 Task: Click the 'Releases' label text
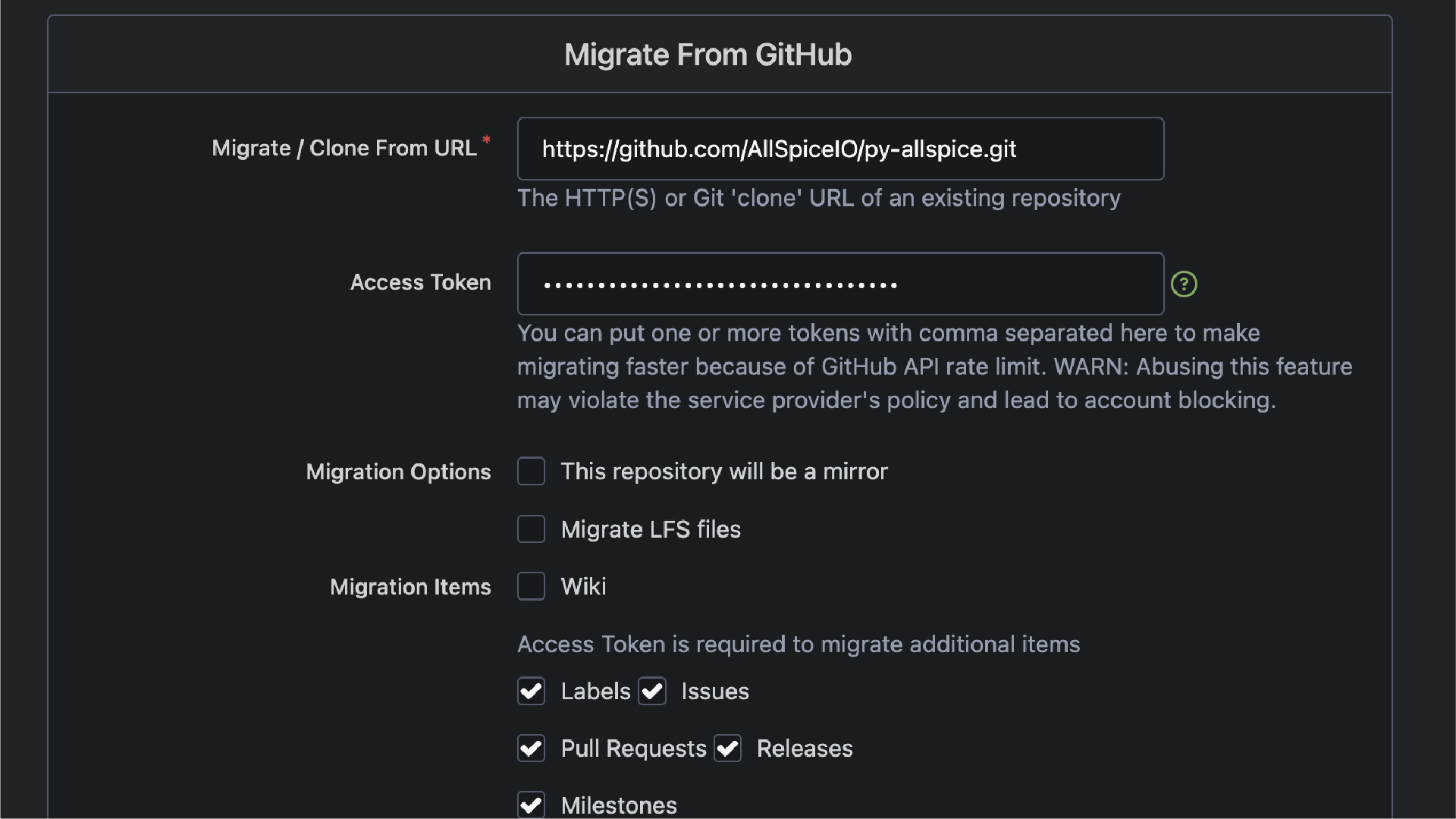tap(804, 748)
